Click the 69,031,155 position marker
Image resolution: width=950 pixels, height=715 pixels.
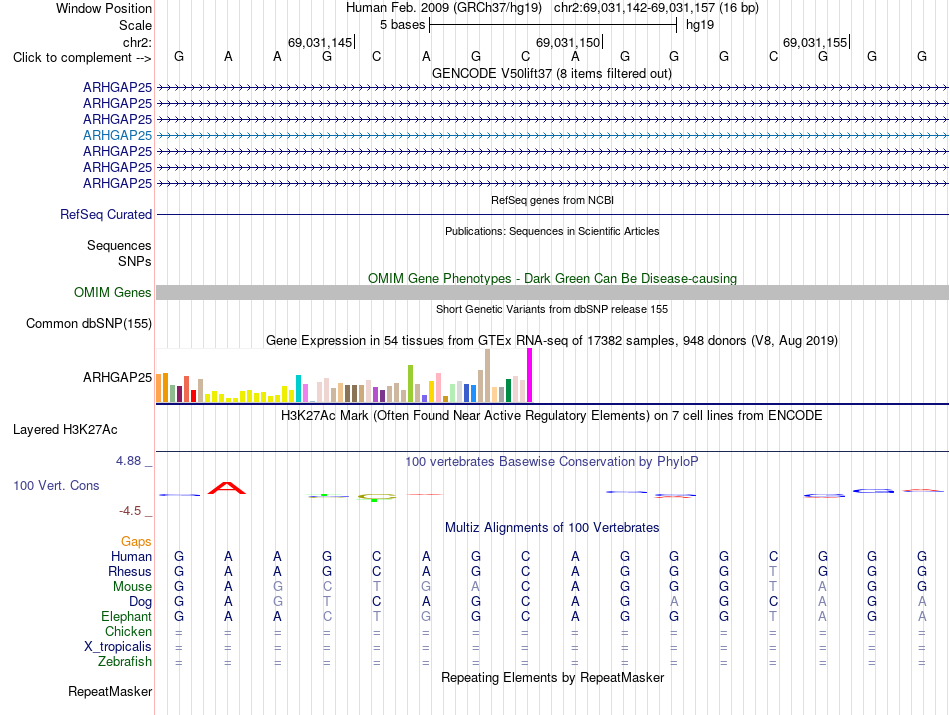click(x=815, y=42)
